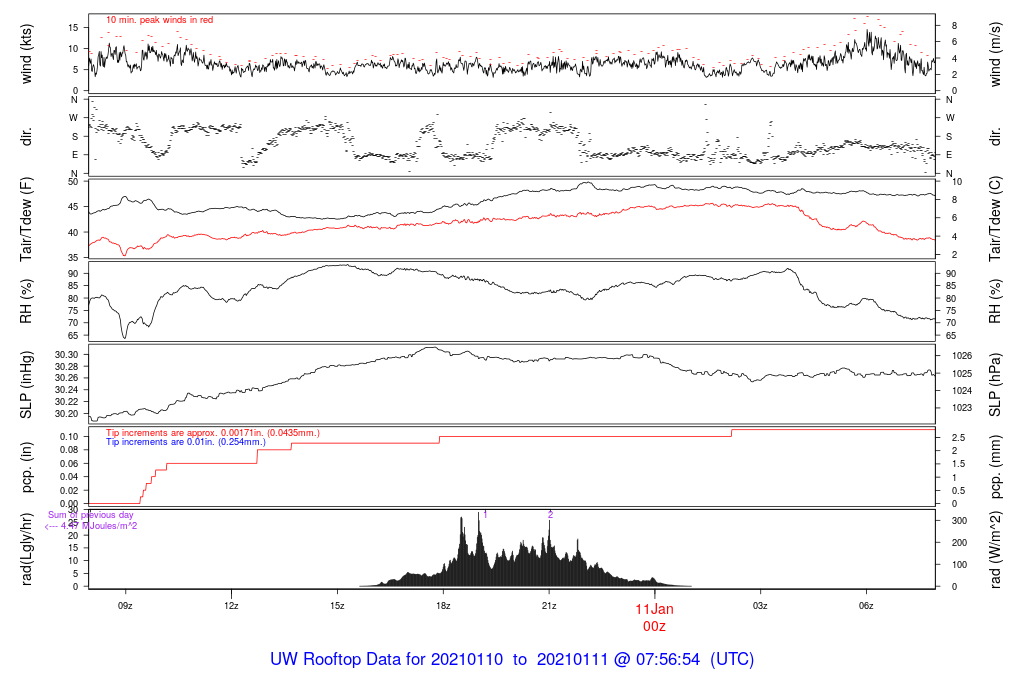Click the purple "2" marker in the radiation plot
1024x700 pixels.
[x=551, y=515]
